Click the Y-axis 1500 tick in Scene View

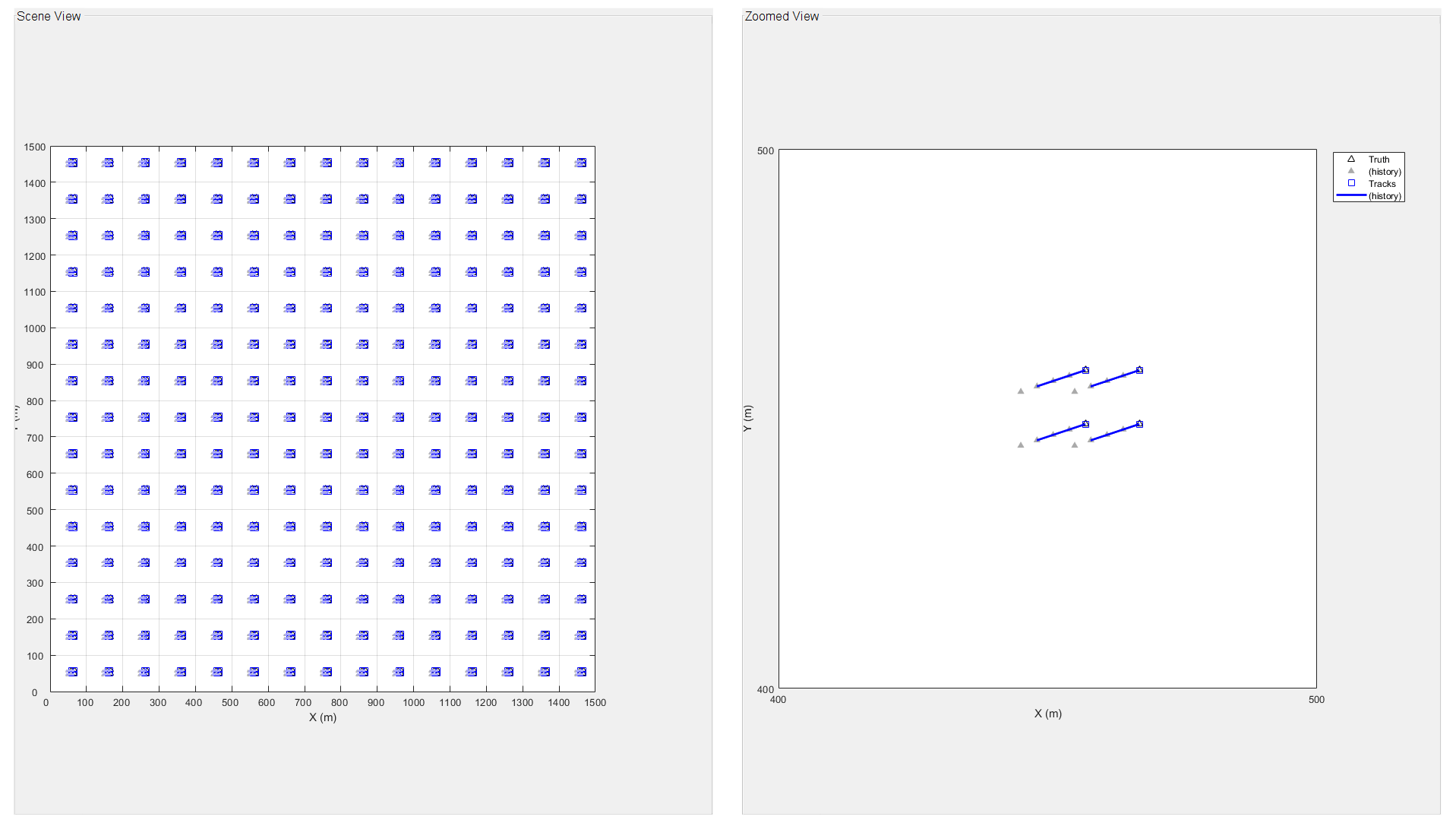(x=35, y=147)
